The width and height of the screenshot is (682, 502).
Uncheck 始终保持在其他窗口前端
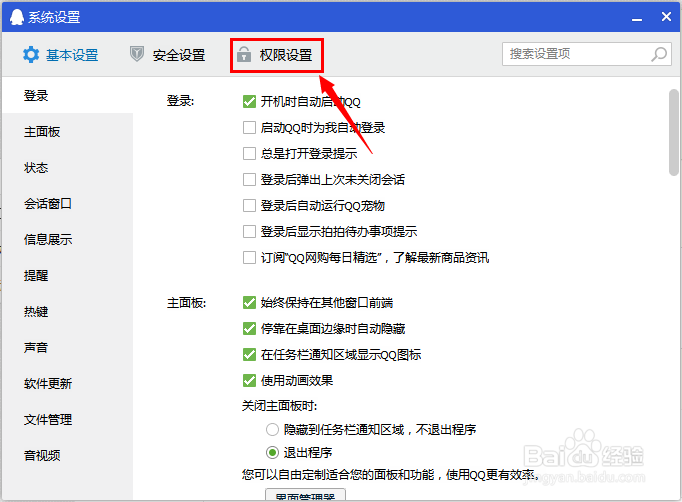249,302
